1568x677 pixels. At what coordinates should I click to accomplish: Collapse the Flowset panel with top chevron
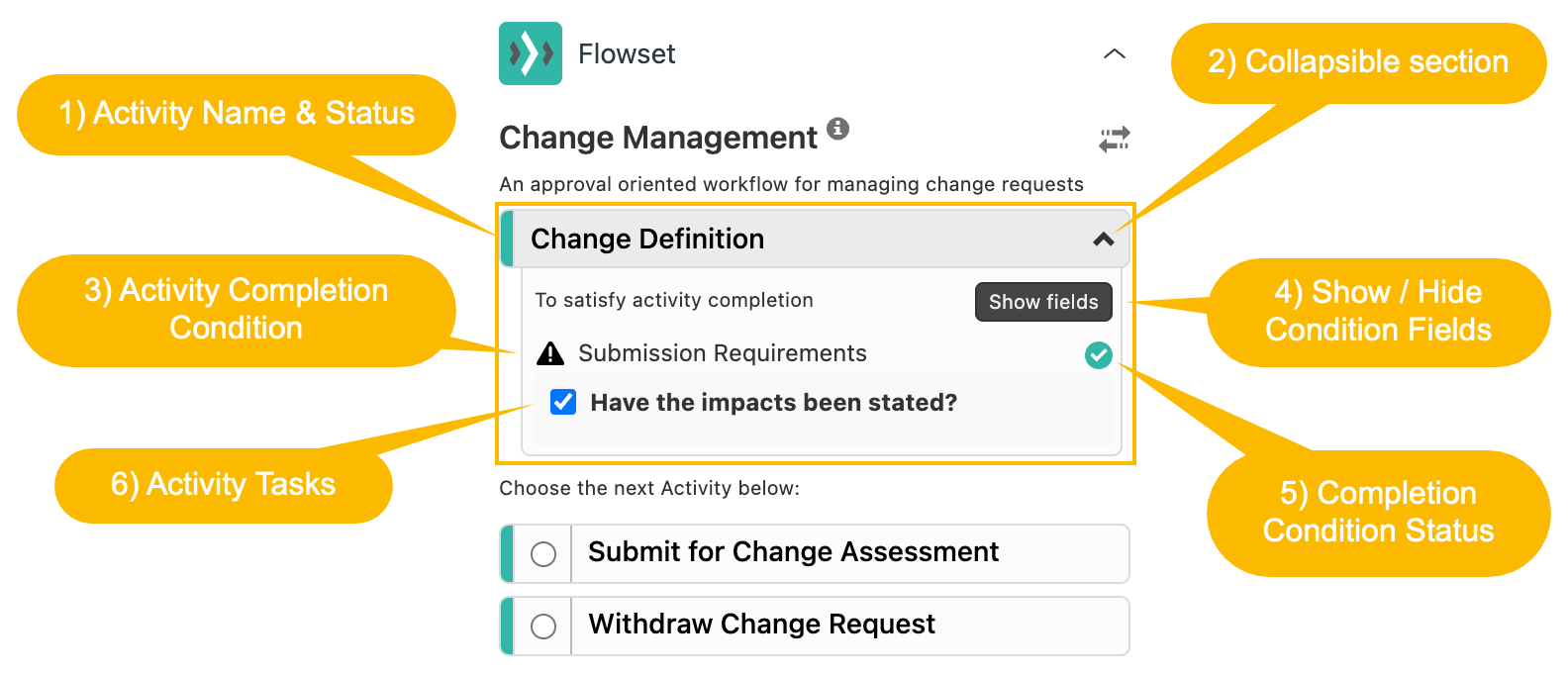(x=1115, y=53)
